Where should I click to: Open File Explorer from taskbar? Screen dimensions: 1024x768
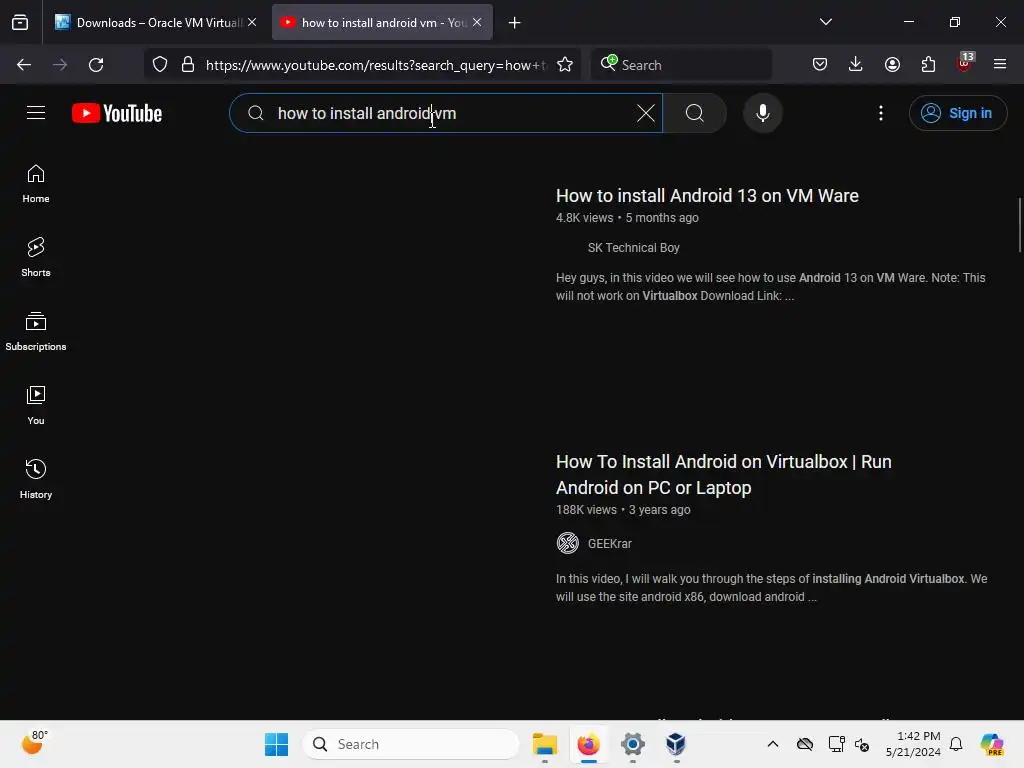(545, 744)
